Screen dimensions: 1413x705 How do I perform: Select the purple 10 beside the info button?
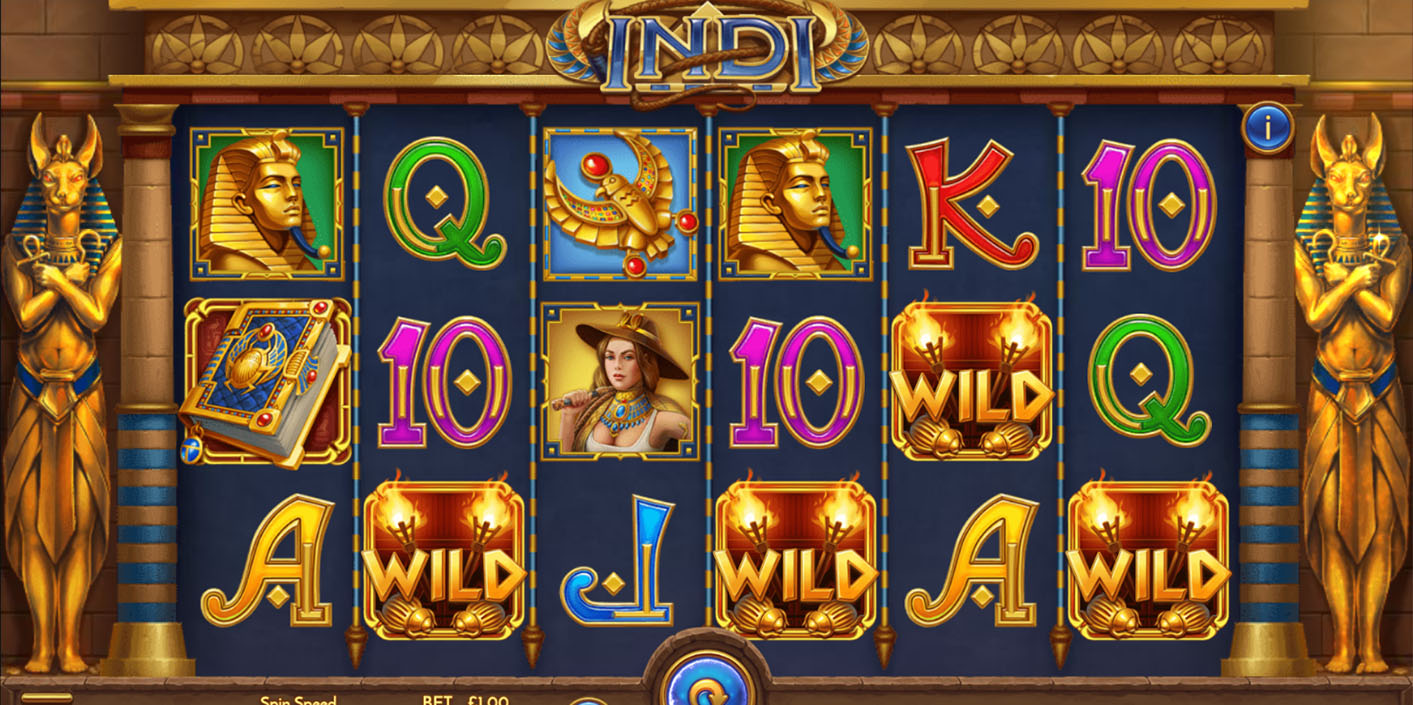[1148, 204]
